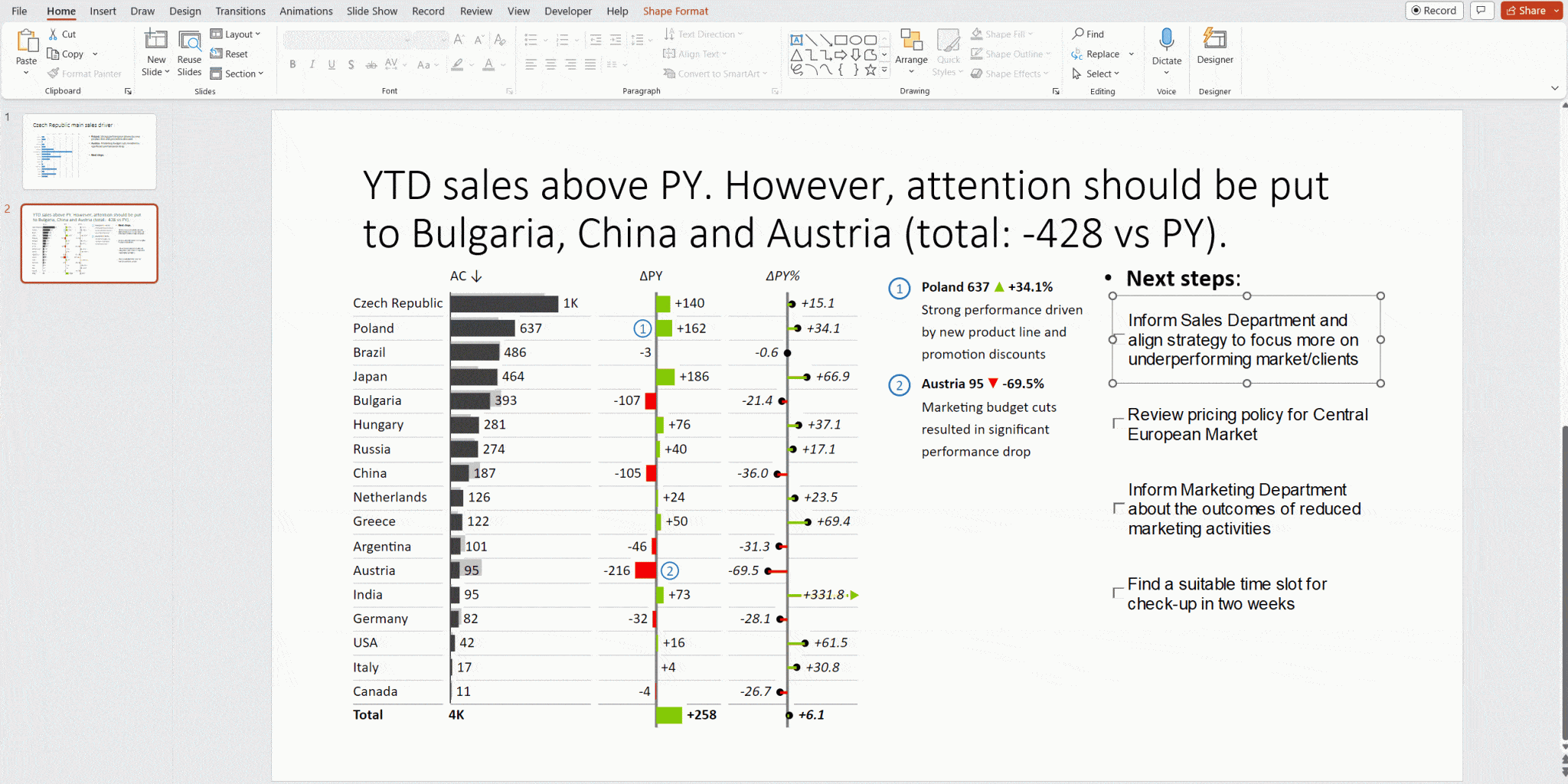Open the Change Case dropdown
Screen dimensions: 1568x784
pyautogui.click(x=427, y=66)
